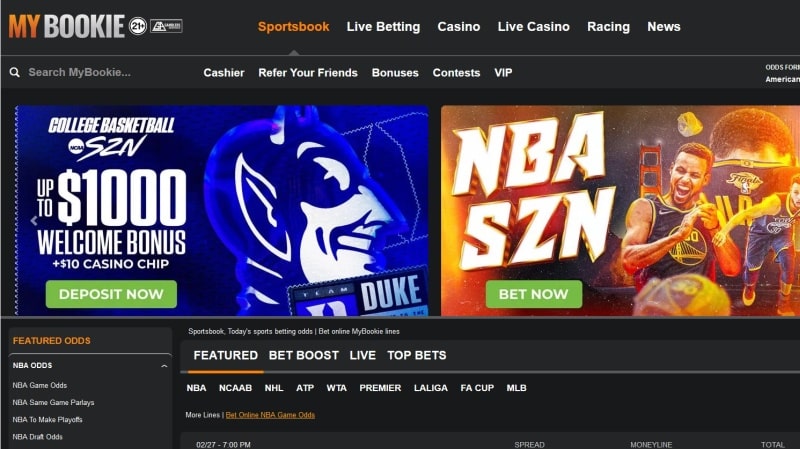Open NBA Same Game Parlays link
Viewport: 800px width, 449px height.
click(54, 403)
